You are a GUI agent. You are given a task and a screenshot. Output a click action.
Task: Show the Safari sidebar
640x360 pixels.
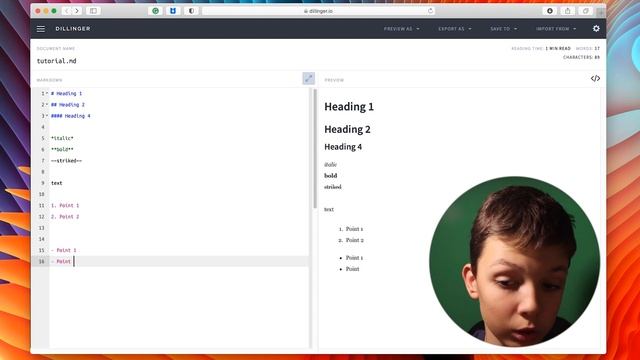93,11
